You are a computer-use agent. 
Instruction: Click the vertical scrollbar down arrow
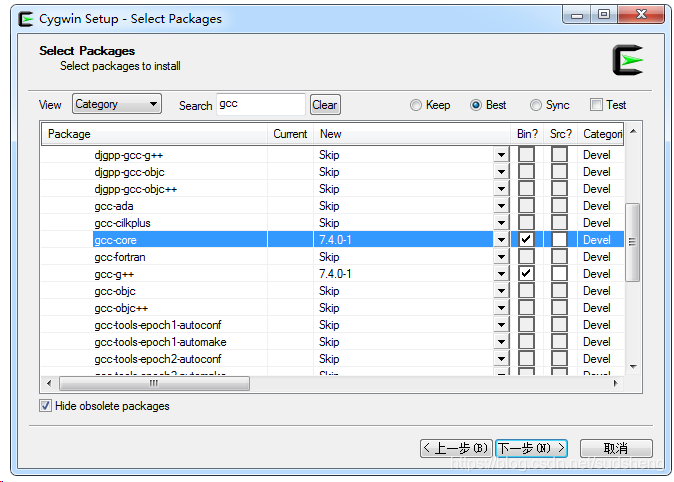click(x=633, y=367)
